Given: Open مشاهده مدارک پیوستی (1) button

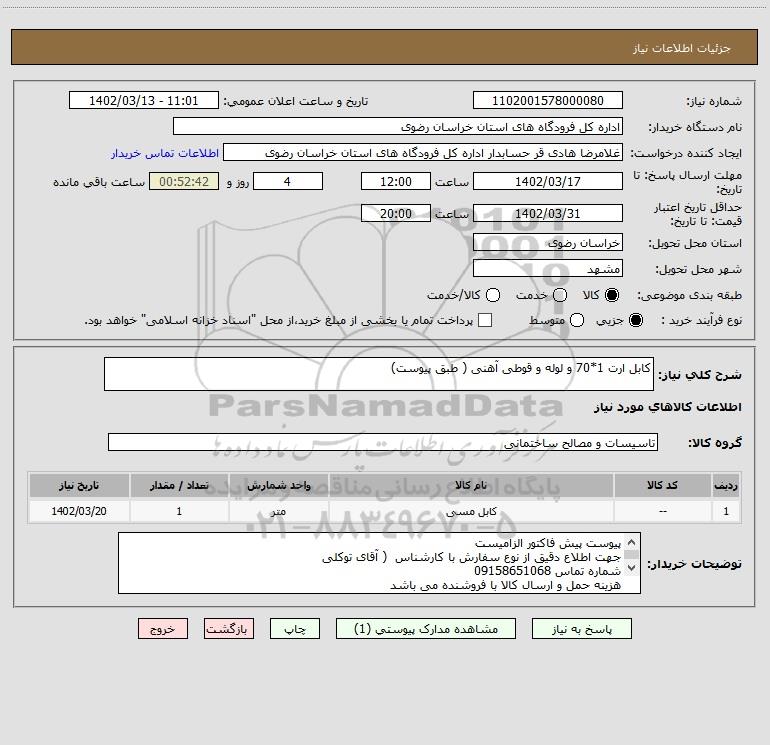Looking at the screenshot, I should pyautogui.click(x=426, y=629).
